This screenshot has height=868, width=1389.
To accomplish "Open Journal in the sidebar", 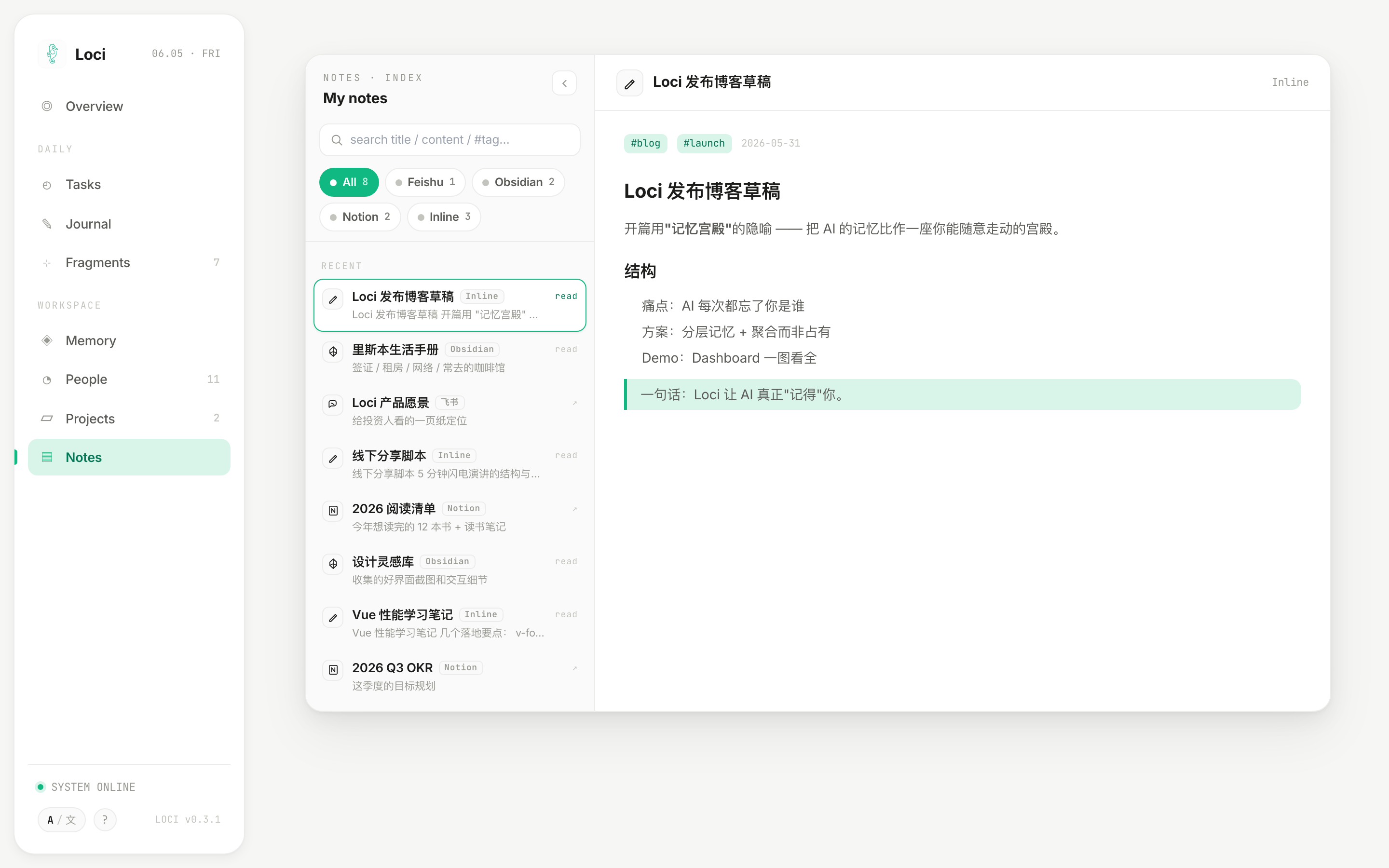I will [129, 224].
